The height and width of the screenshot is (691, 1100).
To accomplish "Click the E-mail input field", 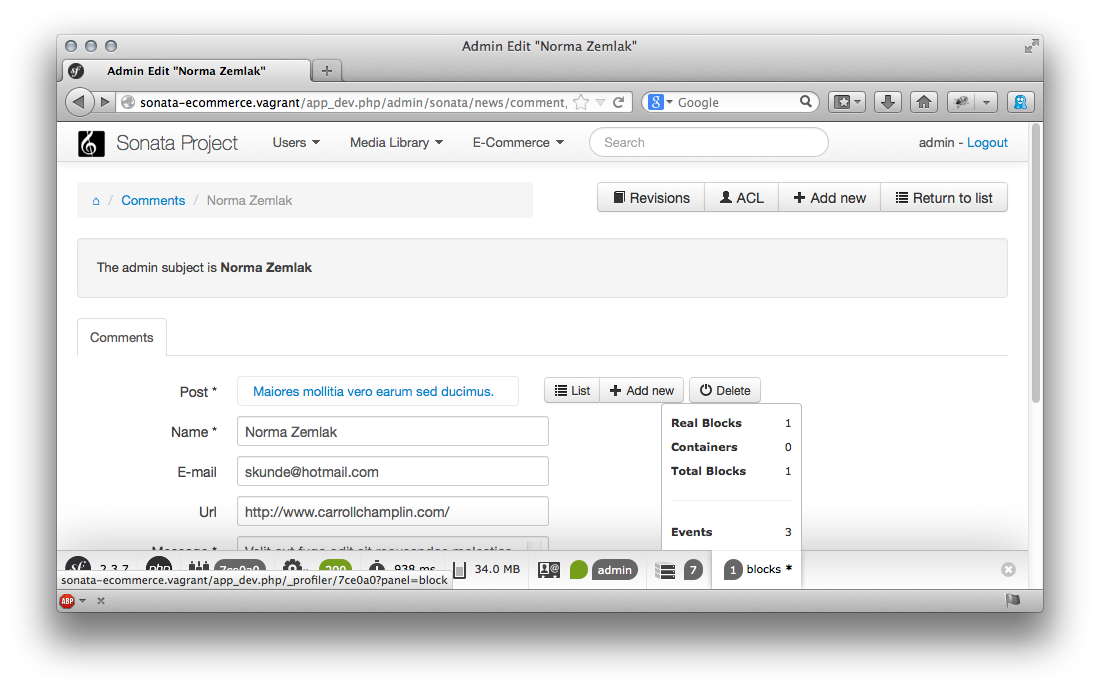I will click(392, 472).
